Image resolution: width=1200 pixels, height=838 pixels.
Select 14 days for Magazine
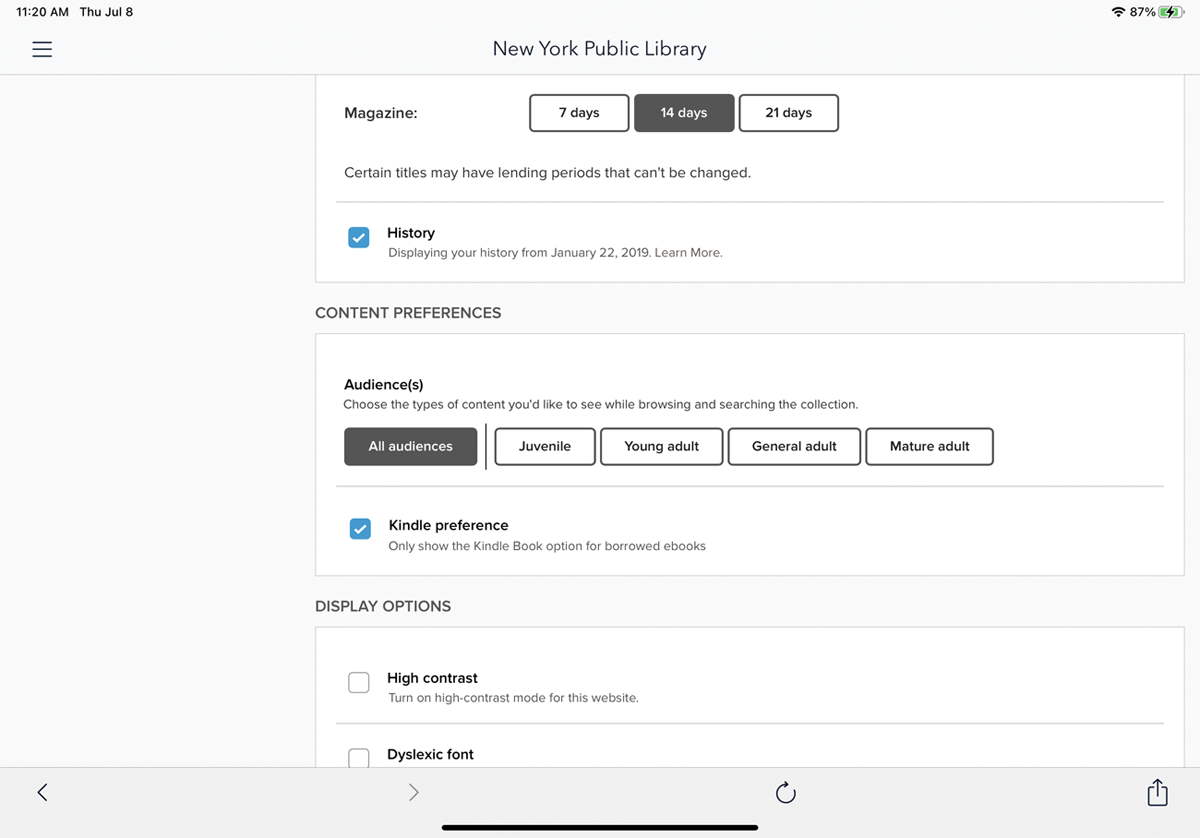coord(684,113)
